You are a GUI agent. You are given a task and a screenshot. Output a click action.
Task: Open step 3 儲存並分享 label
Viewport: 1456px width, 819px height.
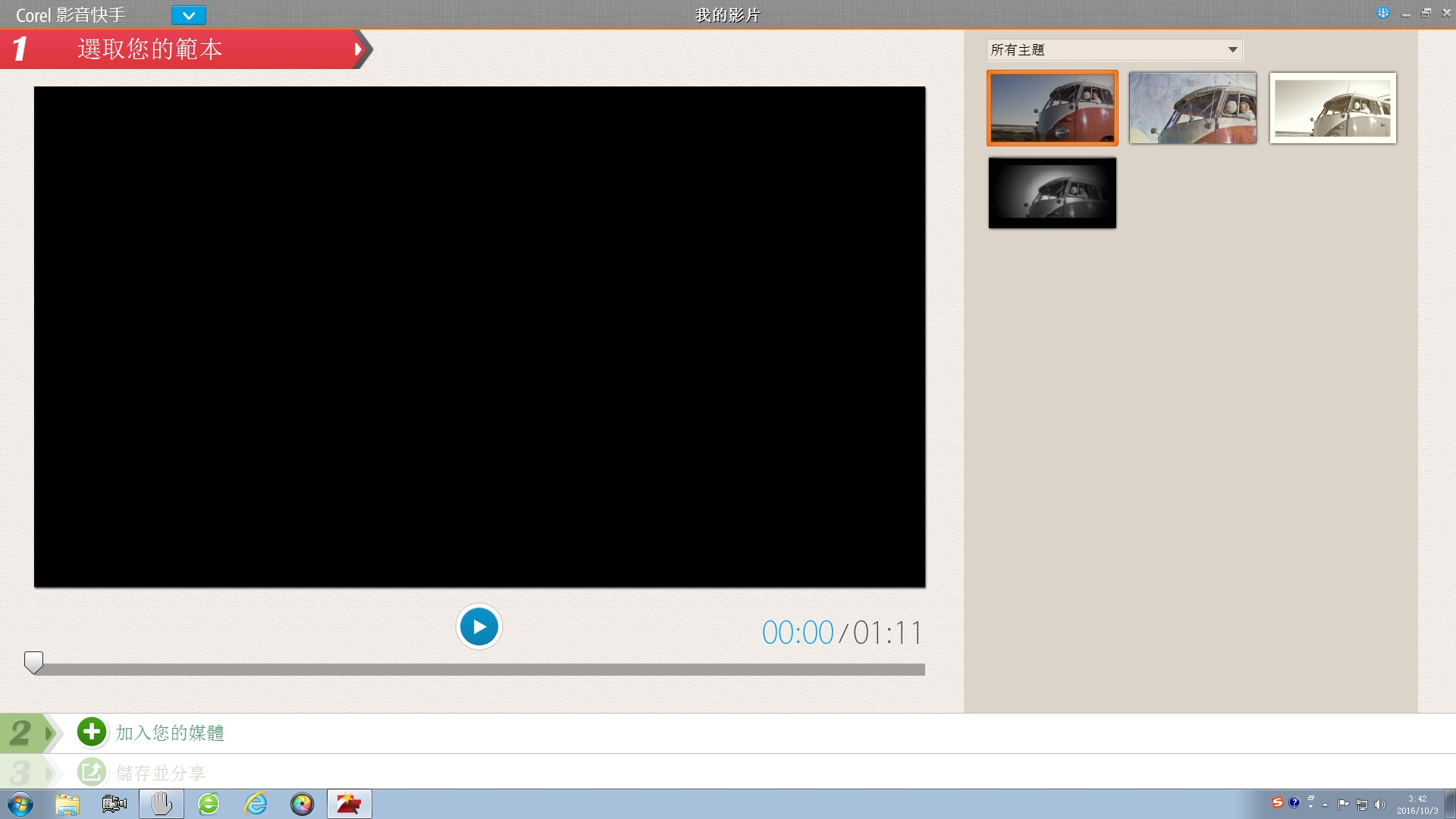point(161,773)
